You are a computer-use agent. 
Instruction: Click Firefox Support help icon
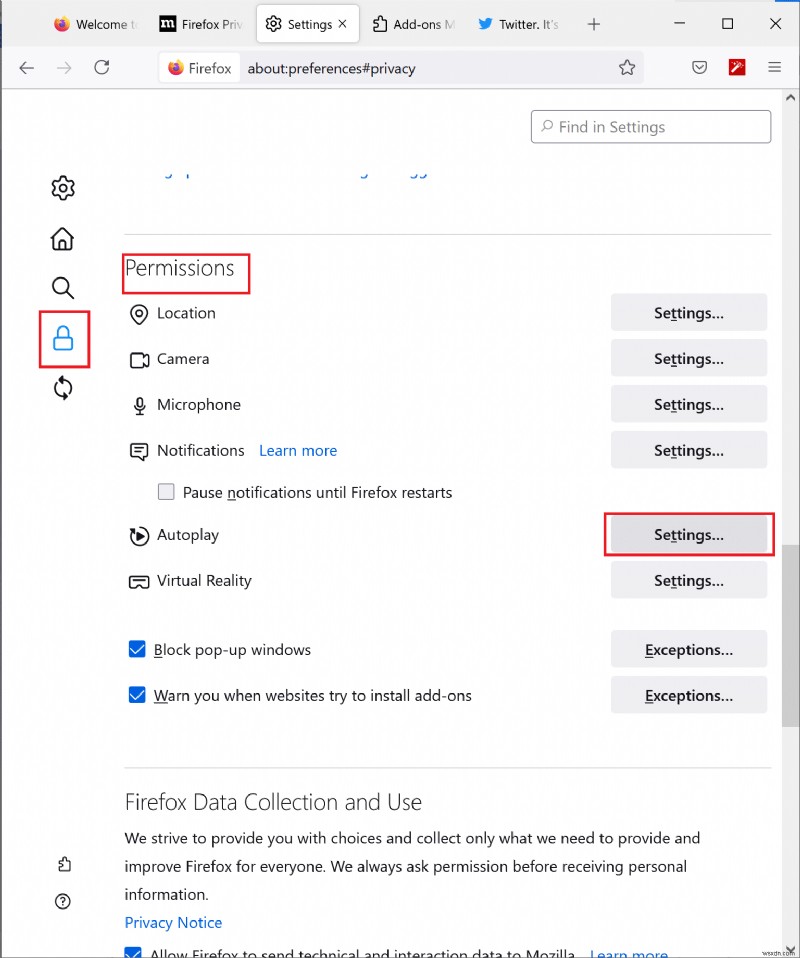click(x=64, y=902)
